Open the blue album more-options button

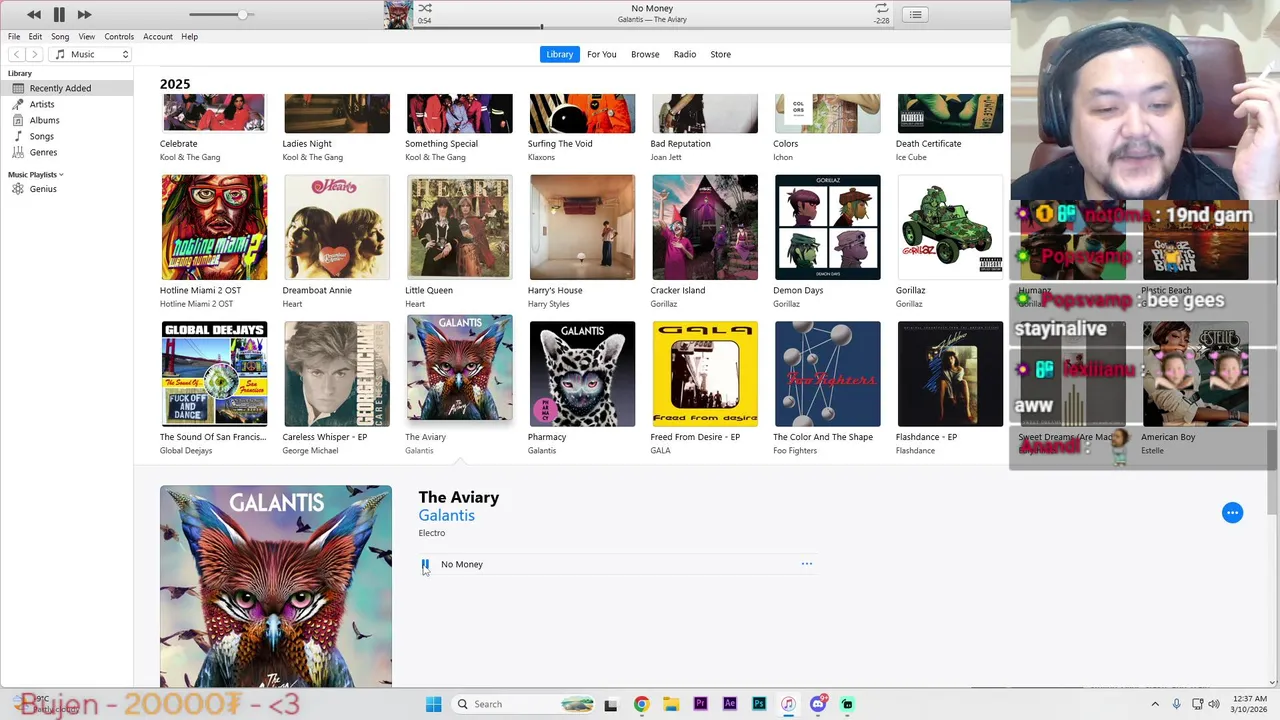[1232, 513]
